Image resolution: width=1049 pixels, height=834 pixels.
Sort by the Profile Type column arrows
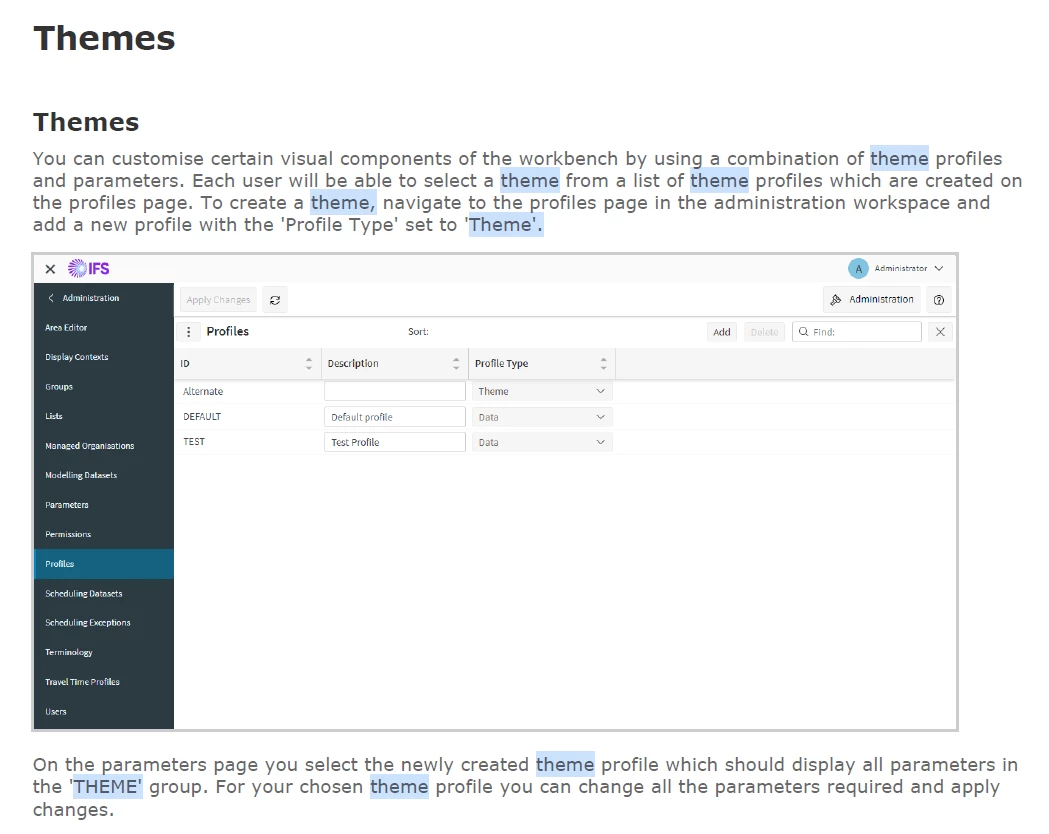(603, 363)
